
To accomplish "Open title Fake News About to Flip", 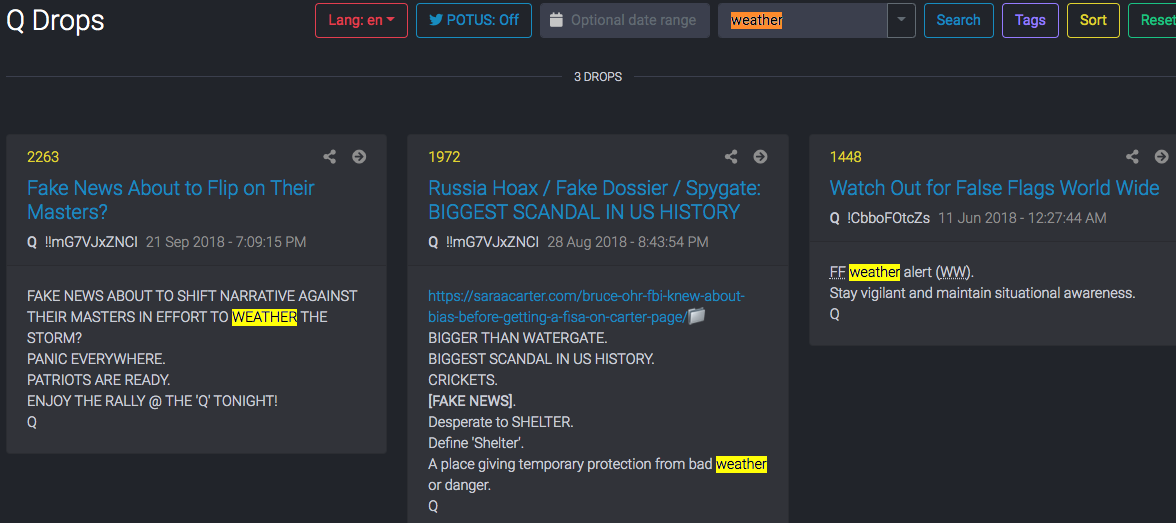I will coord(171,200).
